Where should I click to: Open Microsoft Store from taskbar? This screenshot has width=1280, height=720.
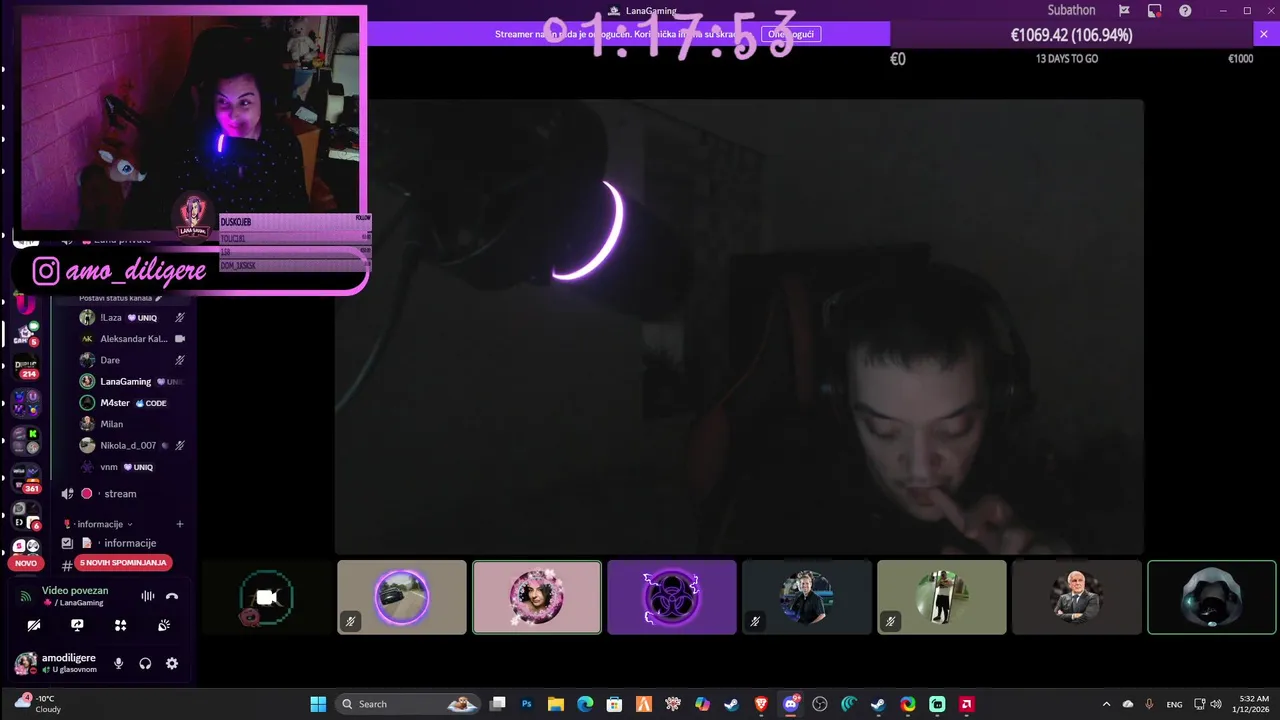tap(615, 704)
